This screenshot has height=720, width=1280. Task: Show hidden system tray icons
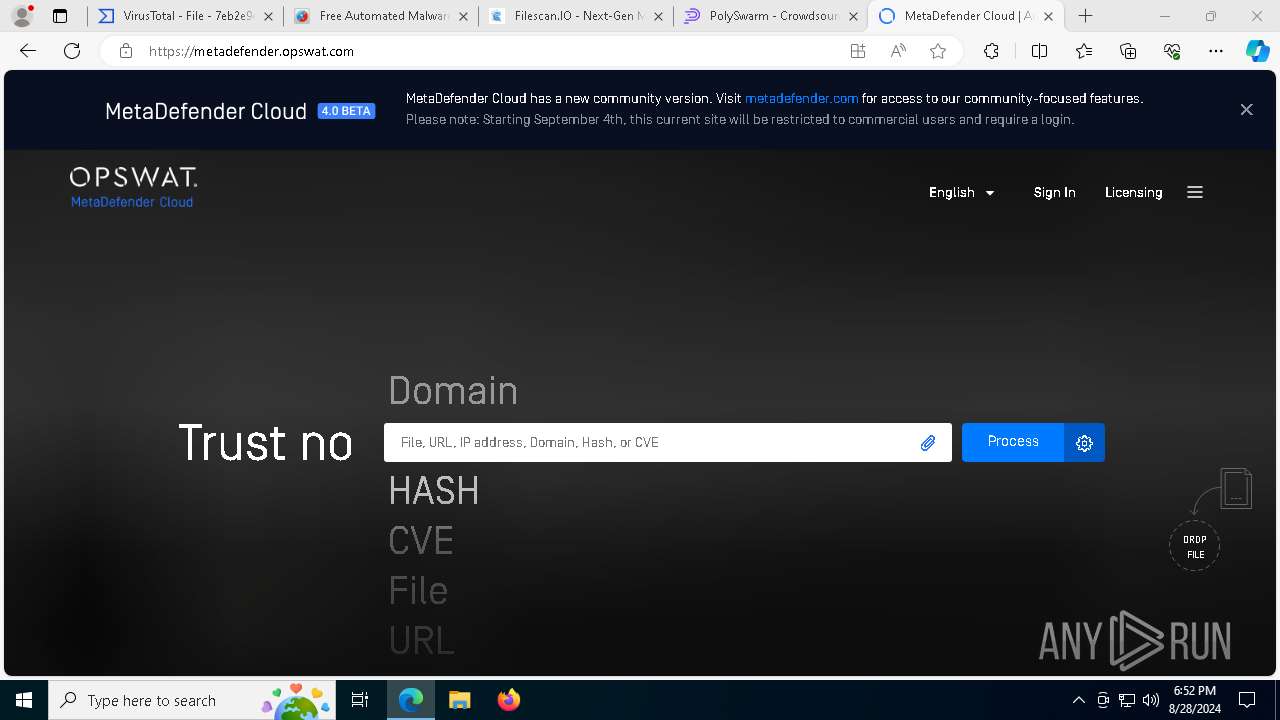pyautogui.click(x=1078, y=700)
